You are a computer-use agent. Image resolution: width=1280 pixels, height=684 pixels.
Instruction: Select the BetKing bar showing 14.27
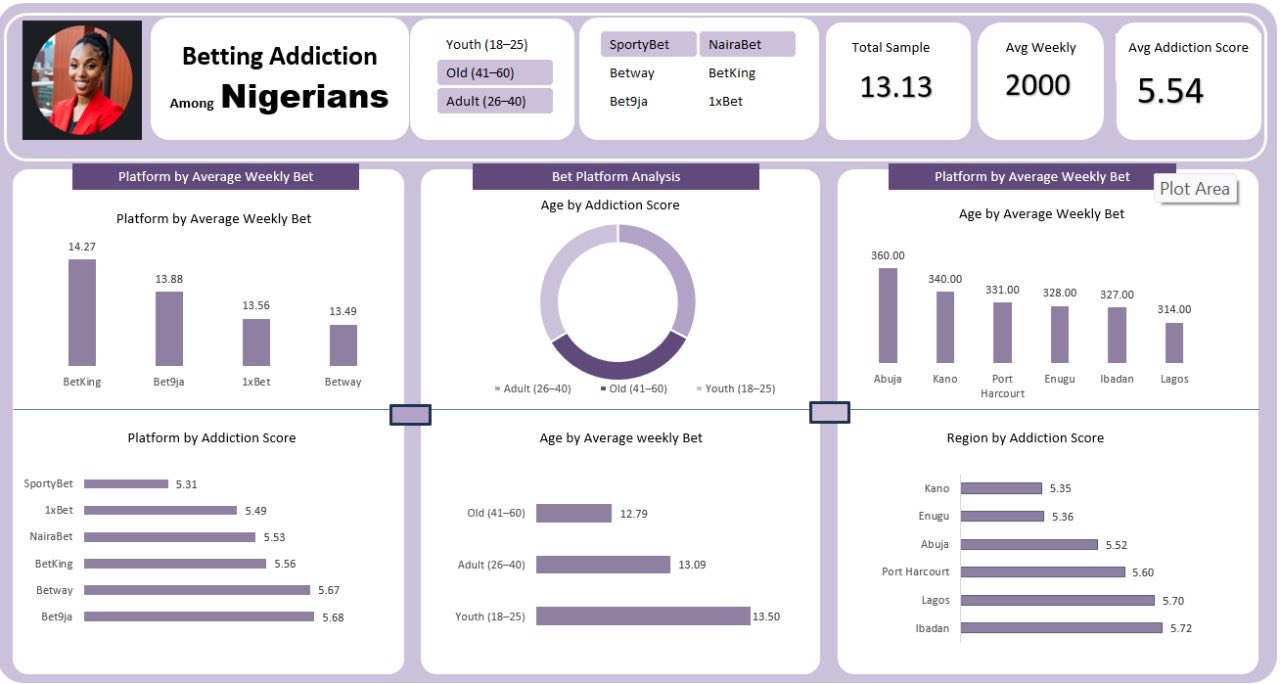pyautogui.click(x=82, y=312)
